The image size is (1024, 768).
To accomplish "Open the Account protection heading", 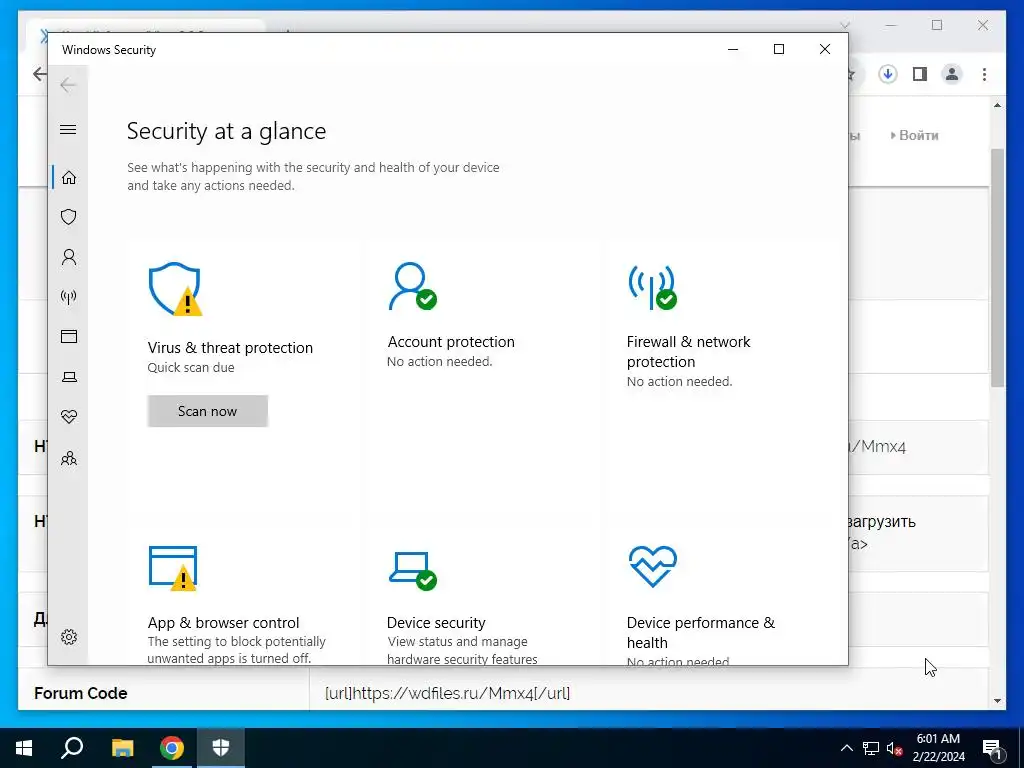I will [x=451, y=342].
